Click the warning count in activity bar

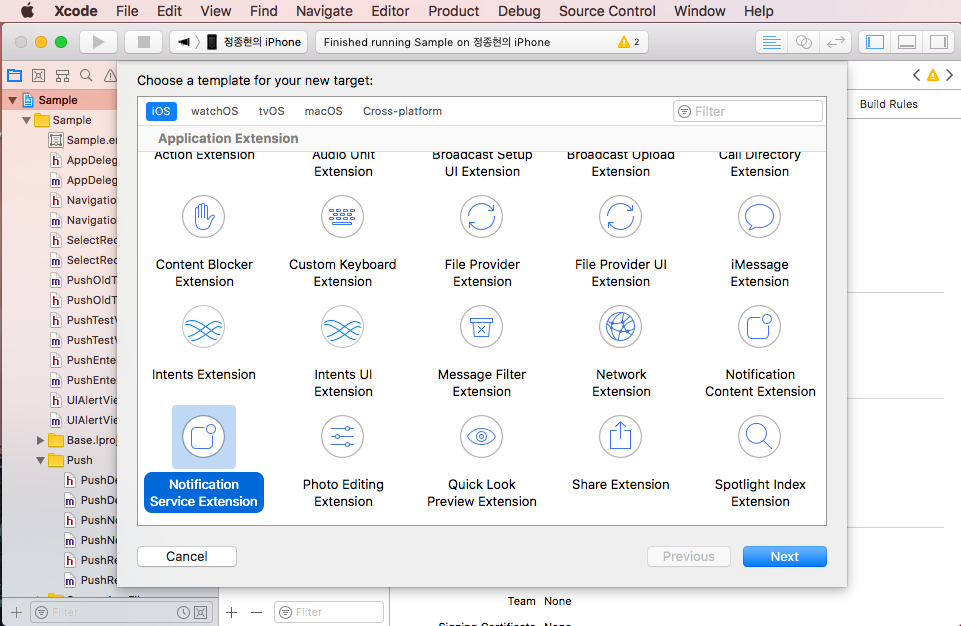pos(629,42)
